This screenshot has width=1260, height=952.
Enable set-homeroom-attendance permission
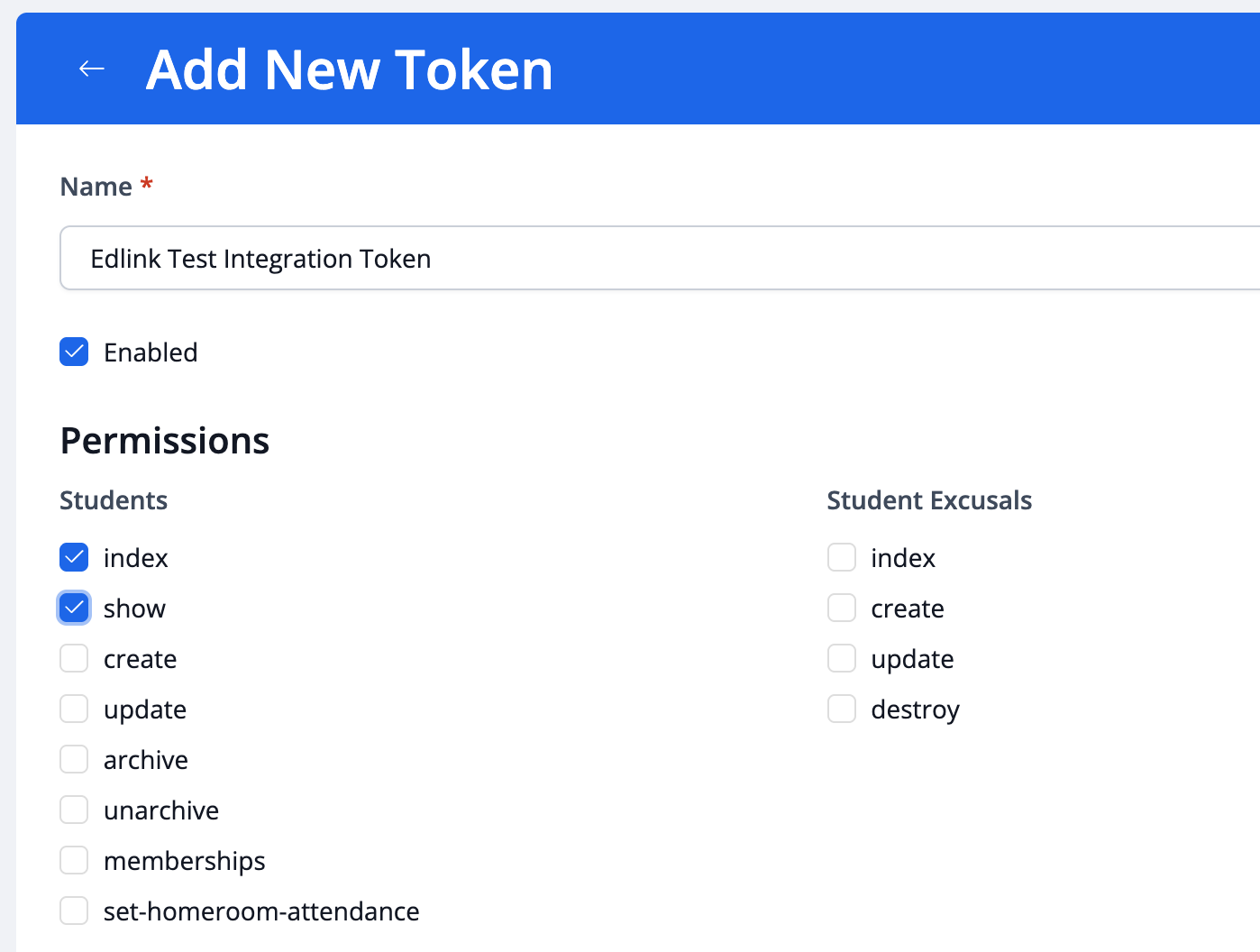pyautogui.click(x=74, y=911)
